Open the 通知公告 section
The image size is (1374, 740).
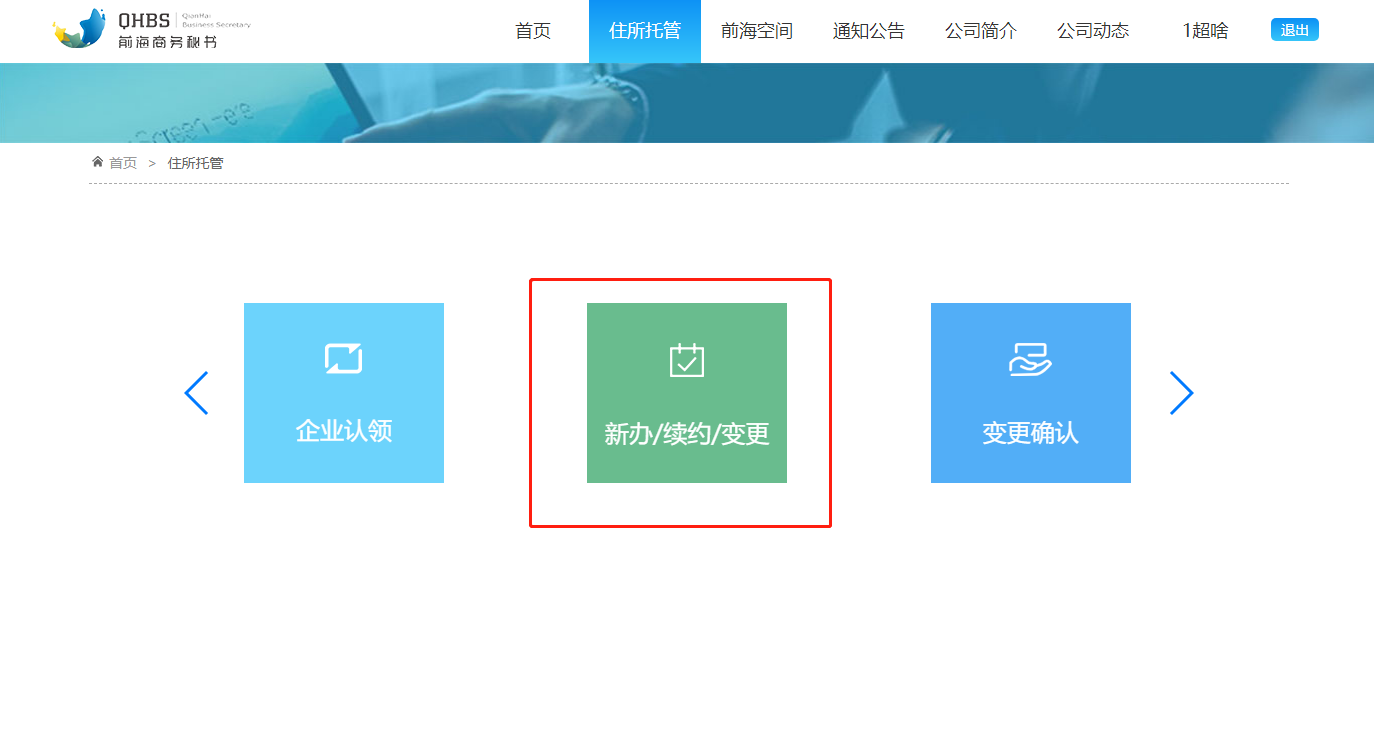(868, 31)
